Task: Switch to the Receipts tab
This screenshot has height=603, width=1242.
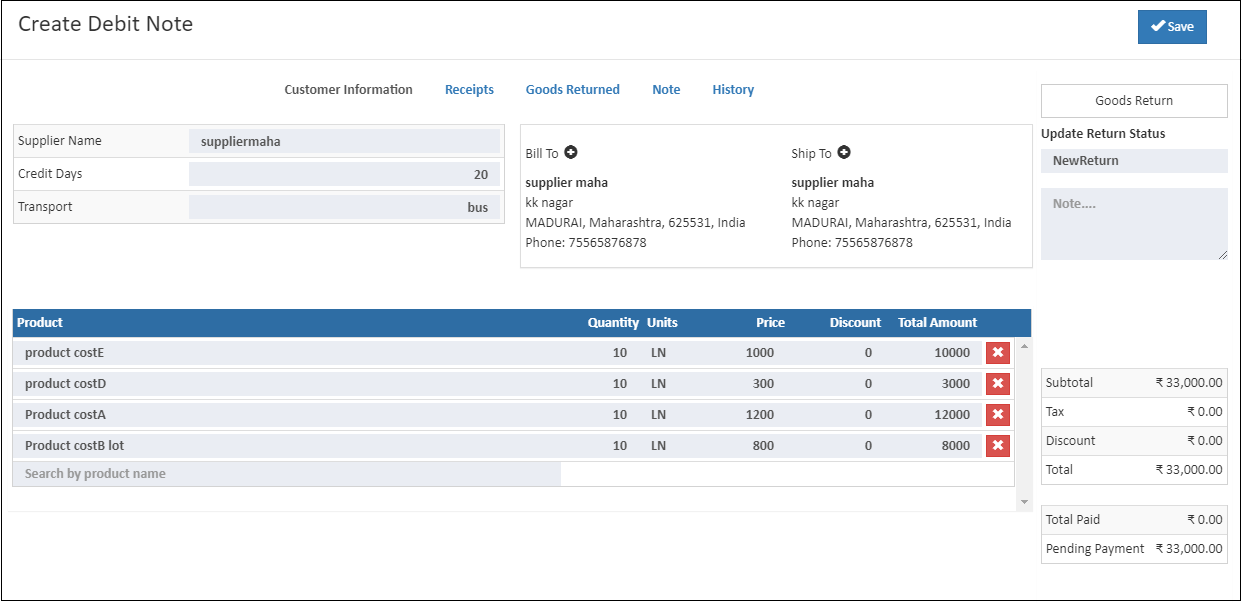Action: tap(469, 89)
